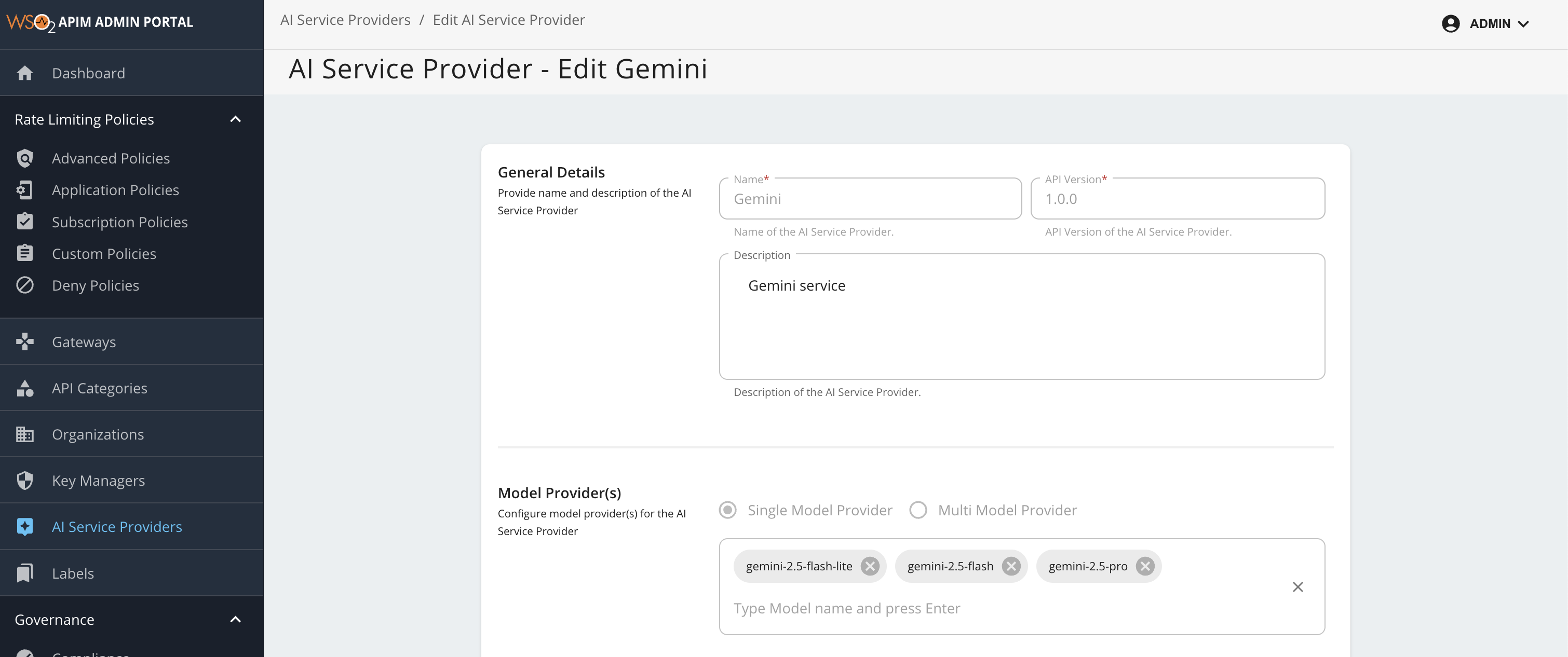Clear all models with the X button
Image resolution: width=1568 pixels, height=657 pixels.
(1297, 587)
